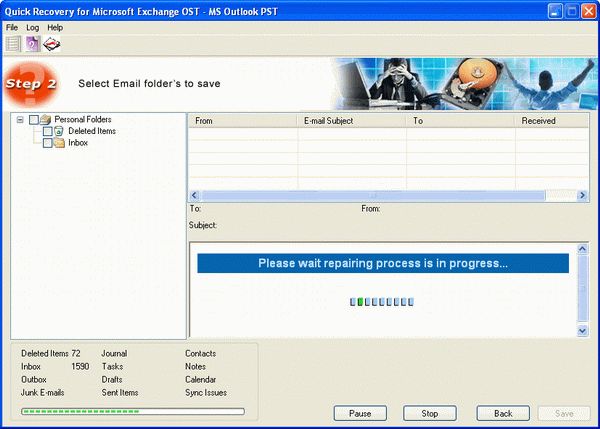Click the disabled Save button

tap(564, 413)
